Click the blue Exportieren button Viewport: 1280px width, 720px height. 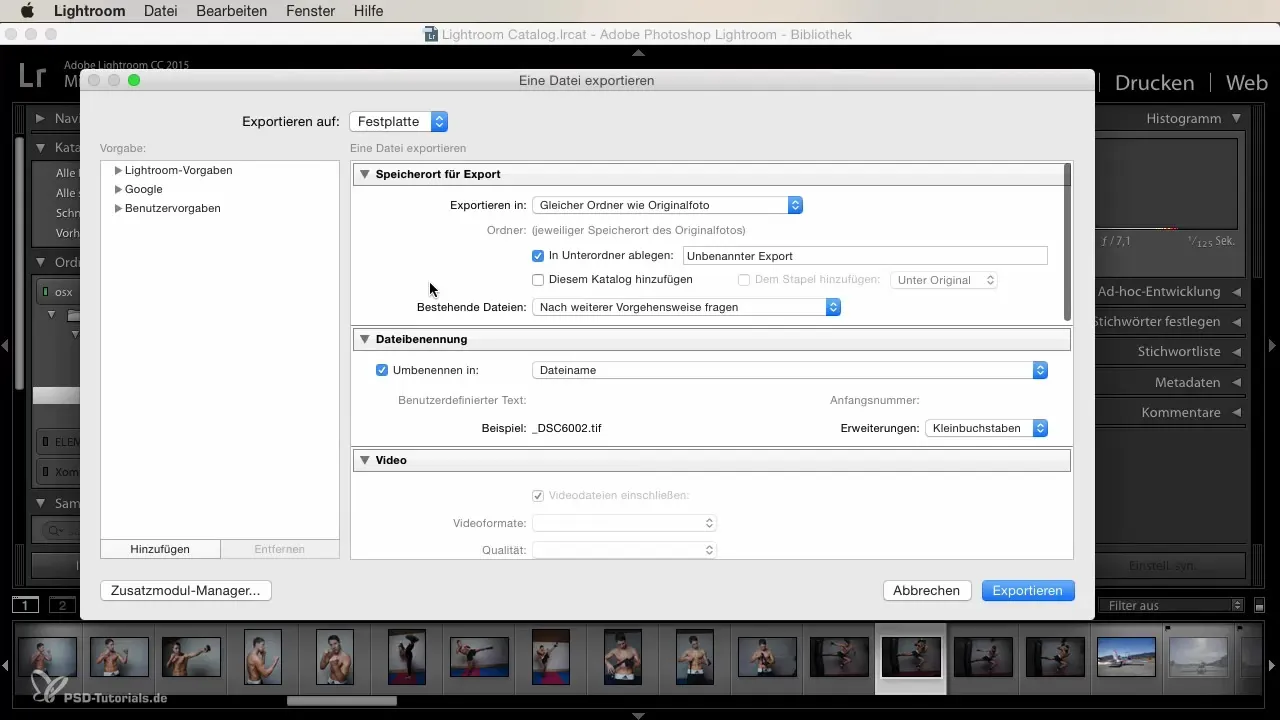pos(1028,591)
